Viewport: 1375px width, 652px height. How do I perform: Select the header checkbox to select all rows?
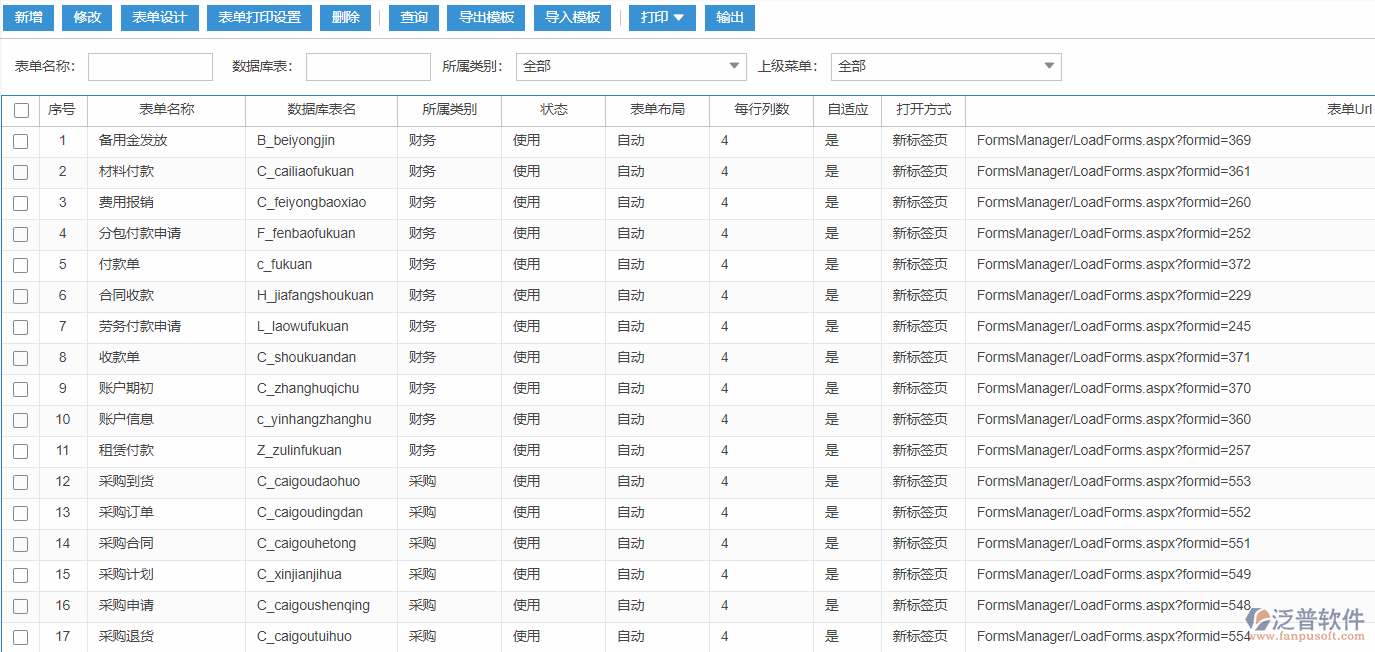pos(20,110)
